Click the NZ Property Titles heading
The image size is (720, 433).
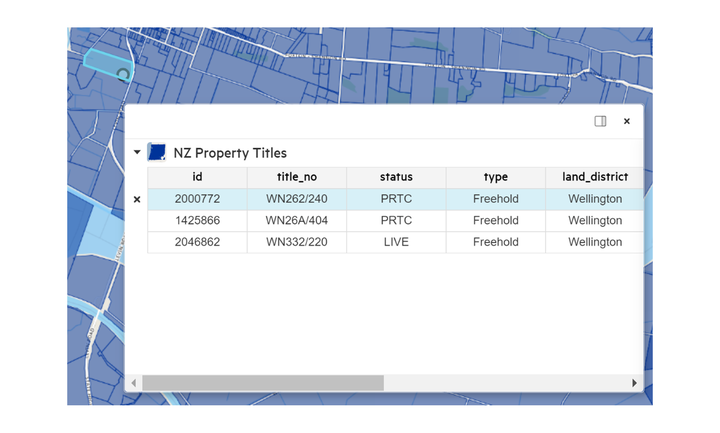230,153
